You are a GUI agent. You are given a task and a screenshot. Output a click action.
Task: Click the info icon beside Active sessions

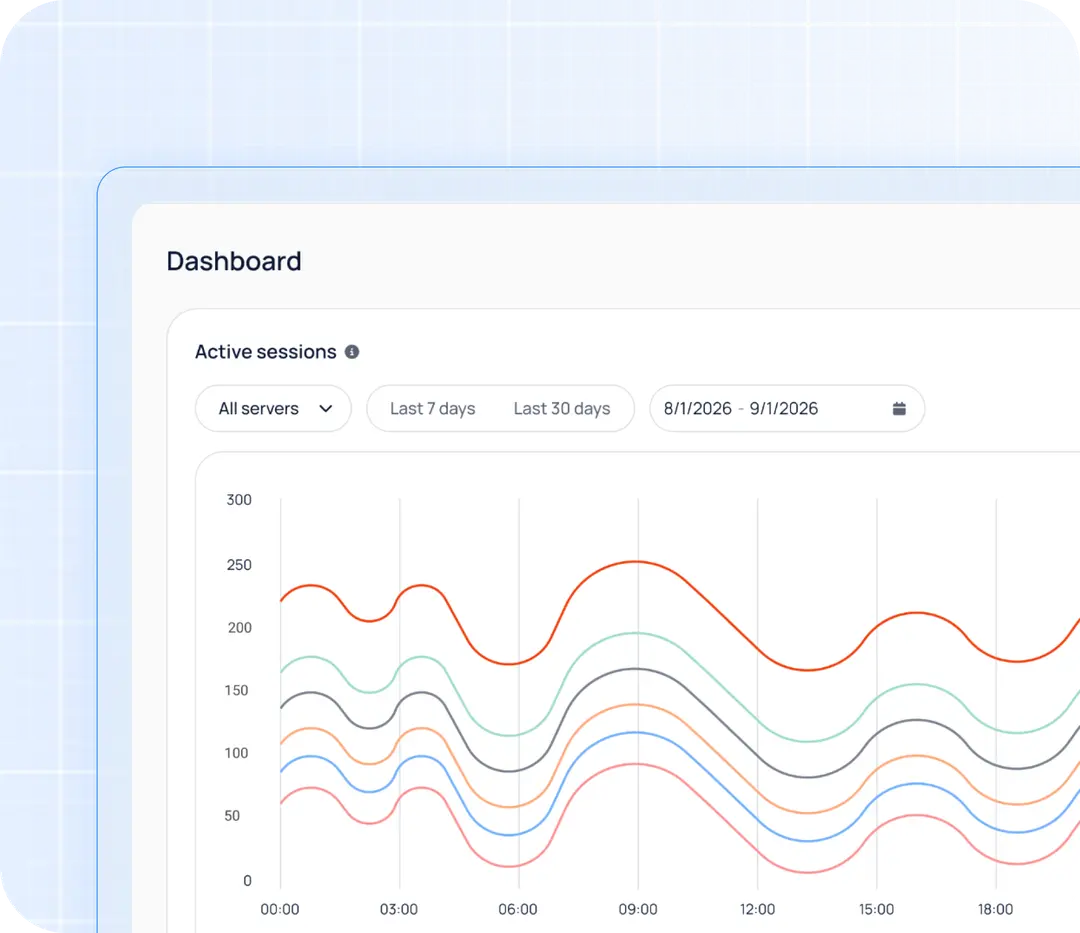tap(352, 352)
